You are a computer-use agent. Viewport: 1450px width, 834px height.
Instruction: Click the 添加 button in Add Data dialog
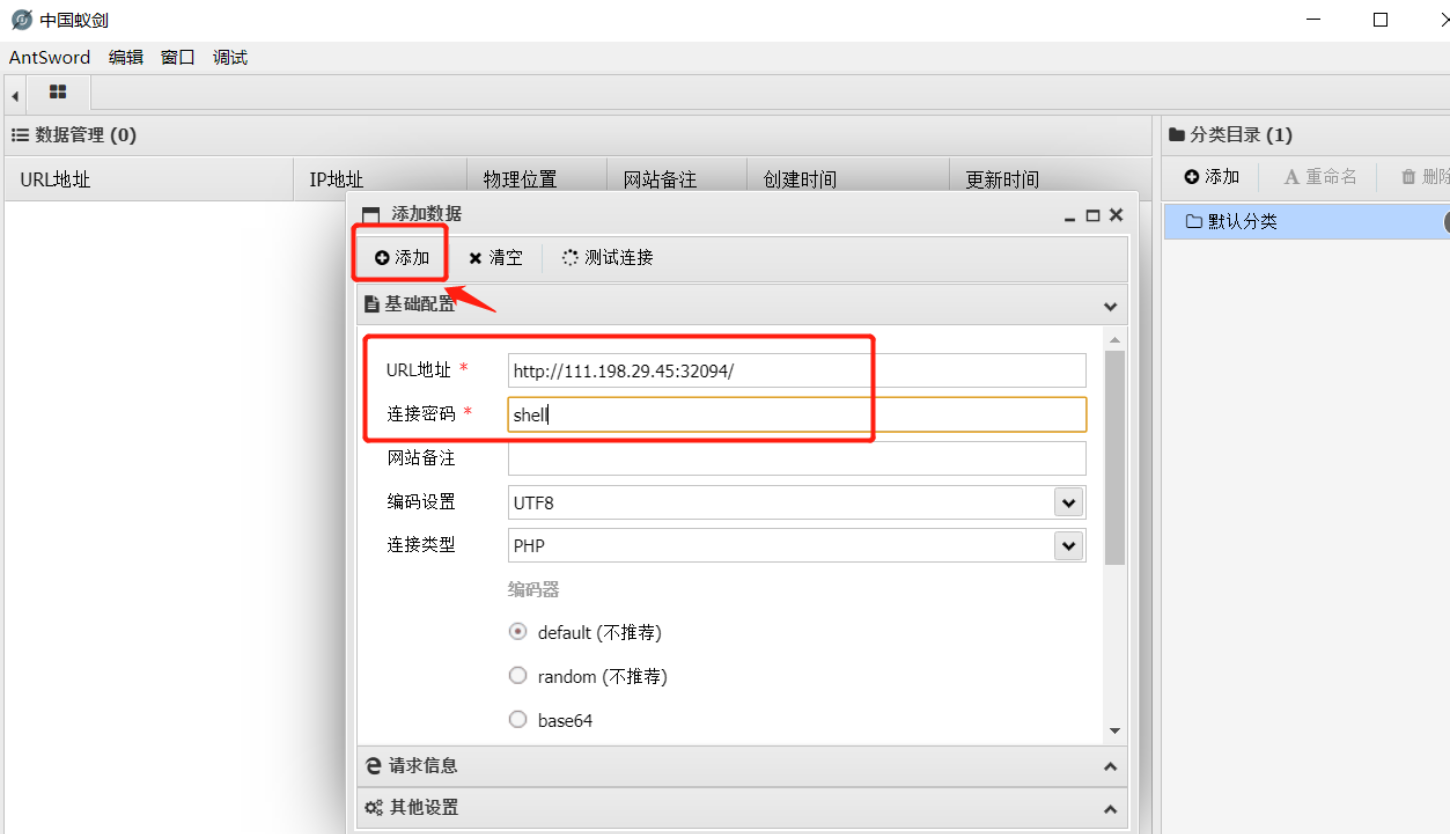(402, 258)
